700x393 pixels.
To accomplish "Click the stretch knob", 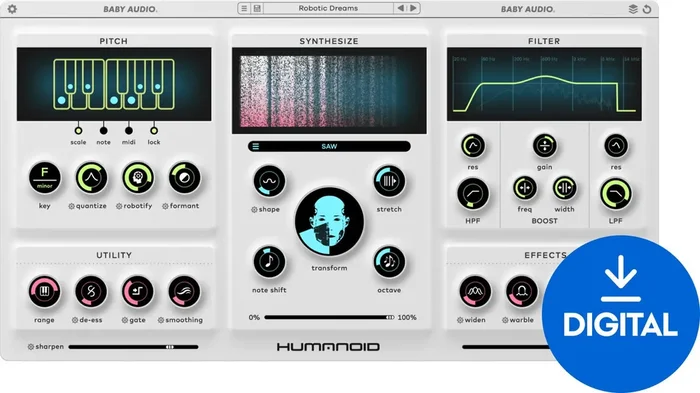I will tap(389, 181).
